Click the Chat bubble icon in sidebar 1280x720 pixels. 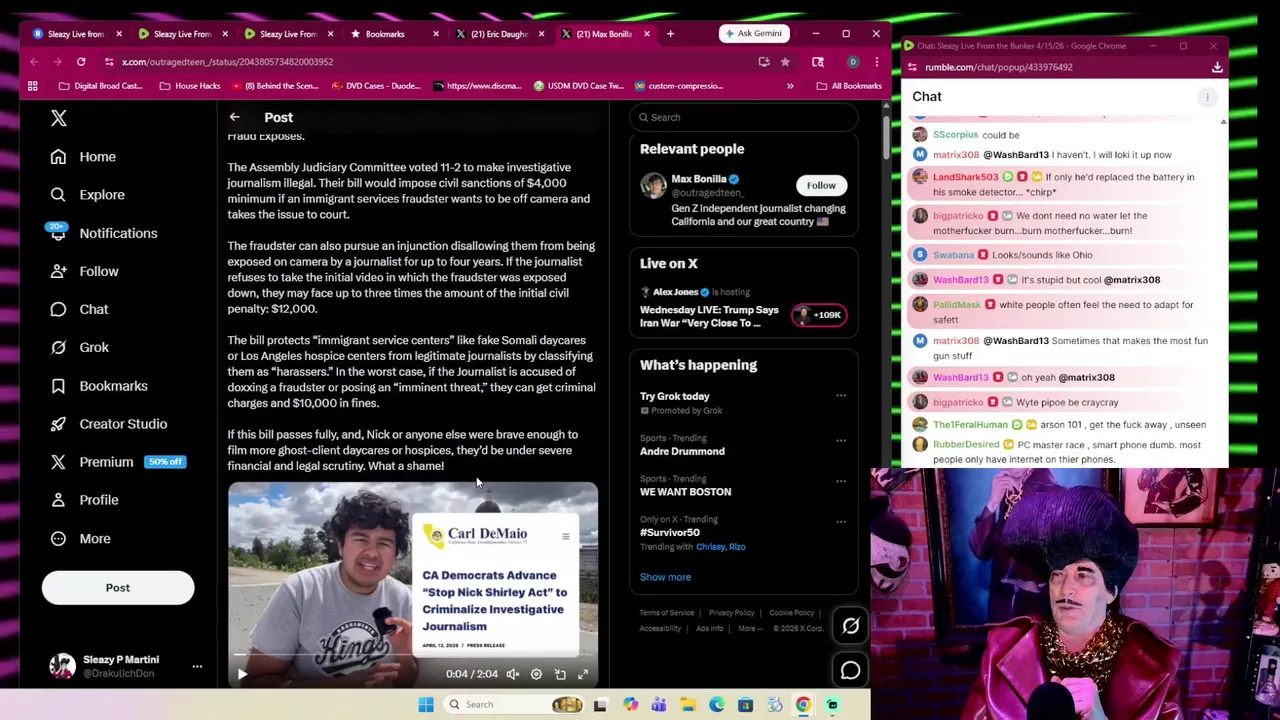pos(58,309)
